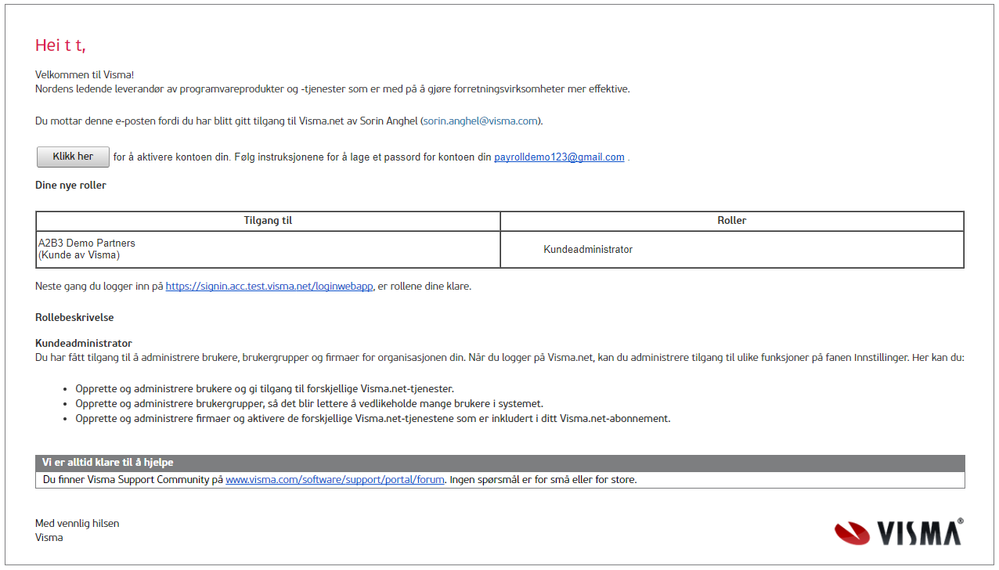The image size is (999, 570).
Task: Click the 'Tilgang til' table header
Action: click(x=268, y=221)
